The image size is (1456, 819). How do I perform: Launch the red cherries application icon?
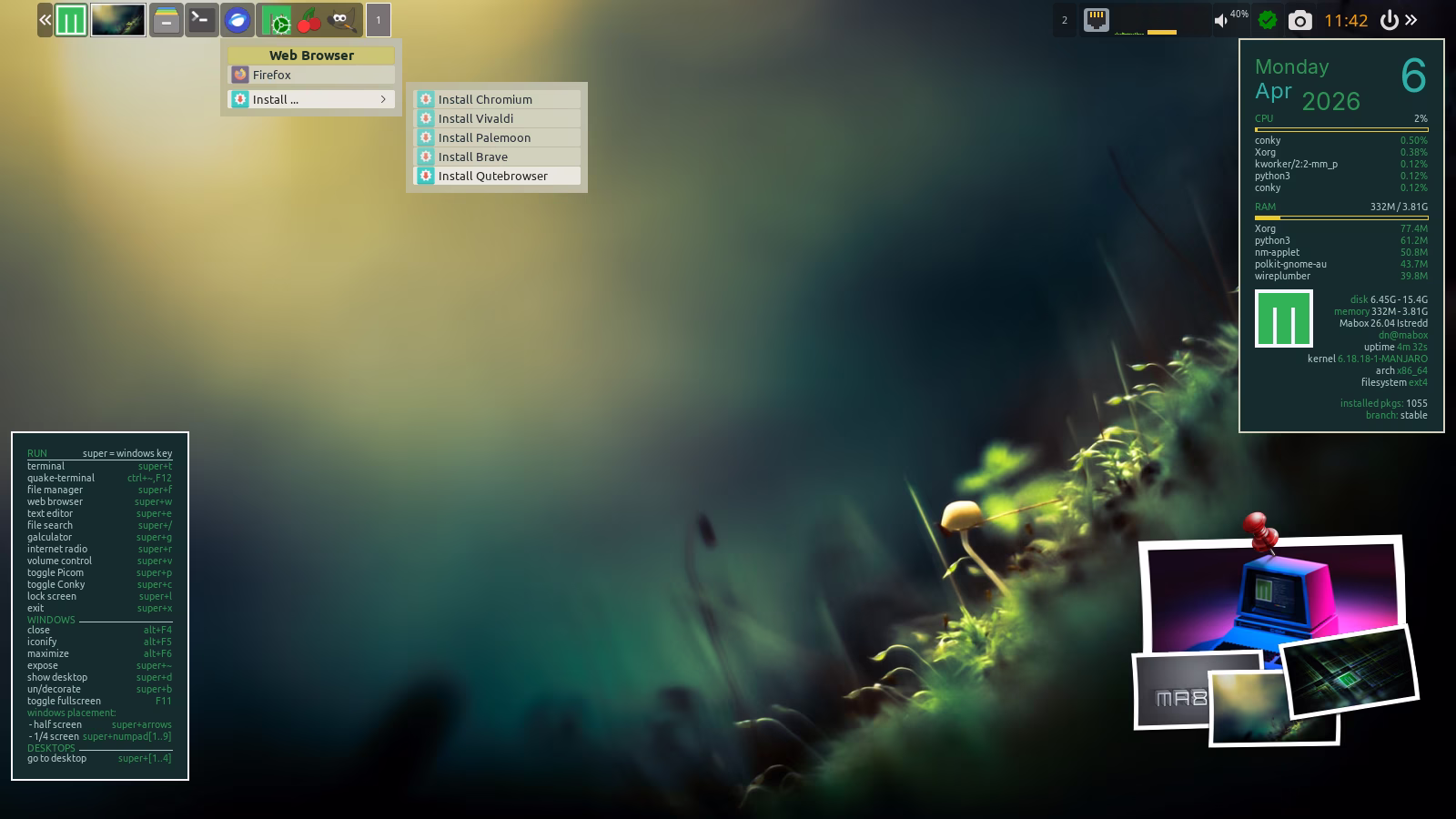click(308, 20)
